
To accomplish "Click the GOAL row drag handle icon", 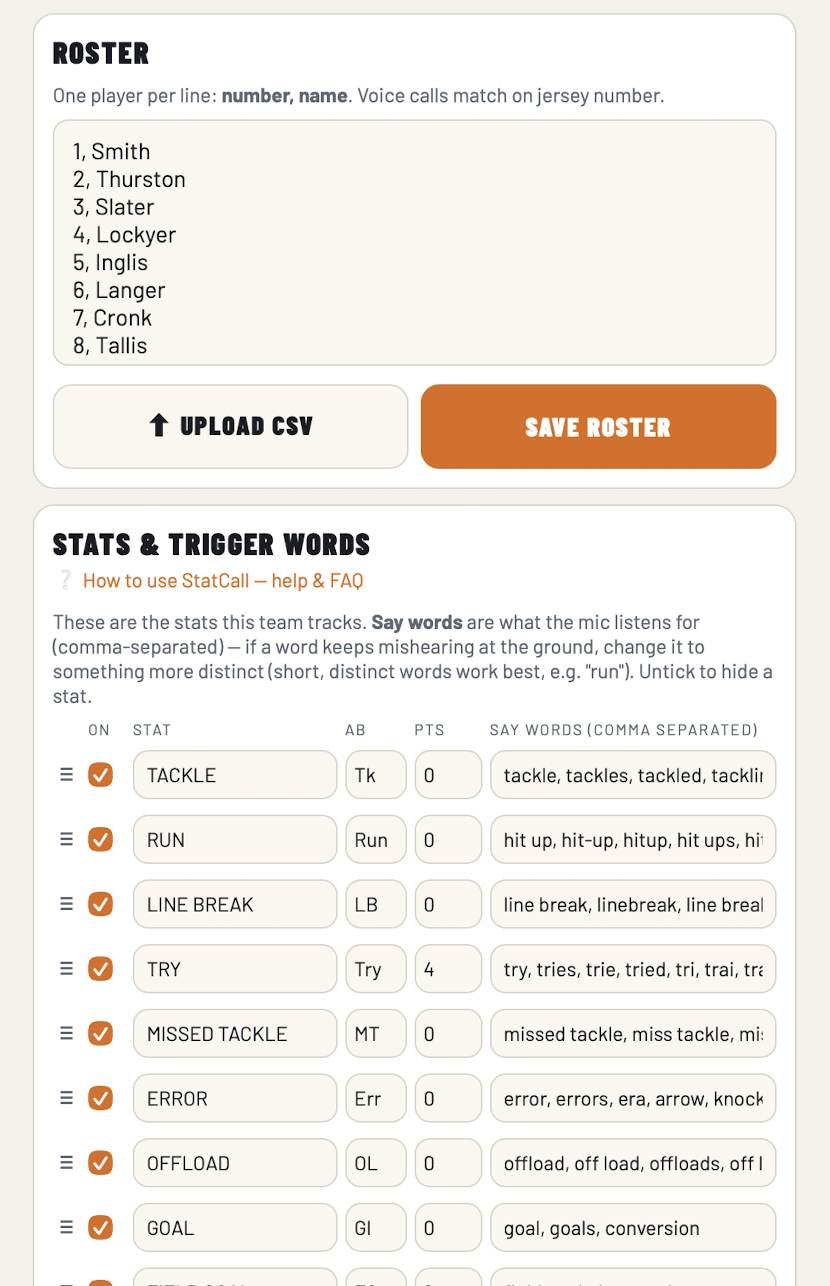I will (66, 1228).
